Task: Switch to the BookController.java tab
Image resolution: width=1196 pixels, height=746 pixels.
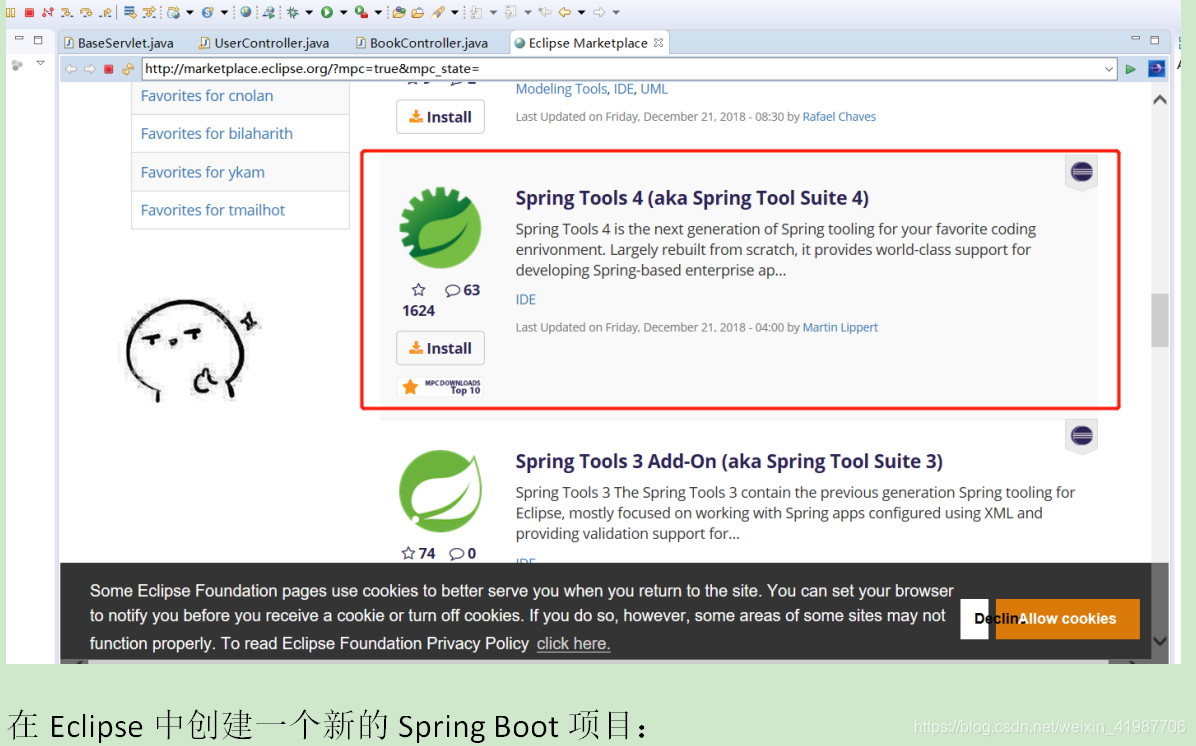Action: 421,43
